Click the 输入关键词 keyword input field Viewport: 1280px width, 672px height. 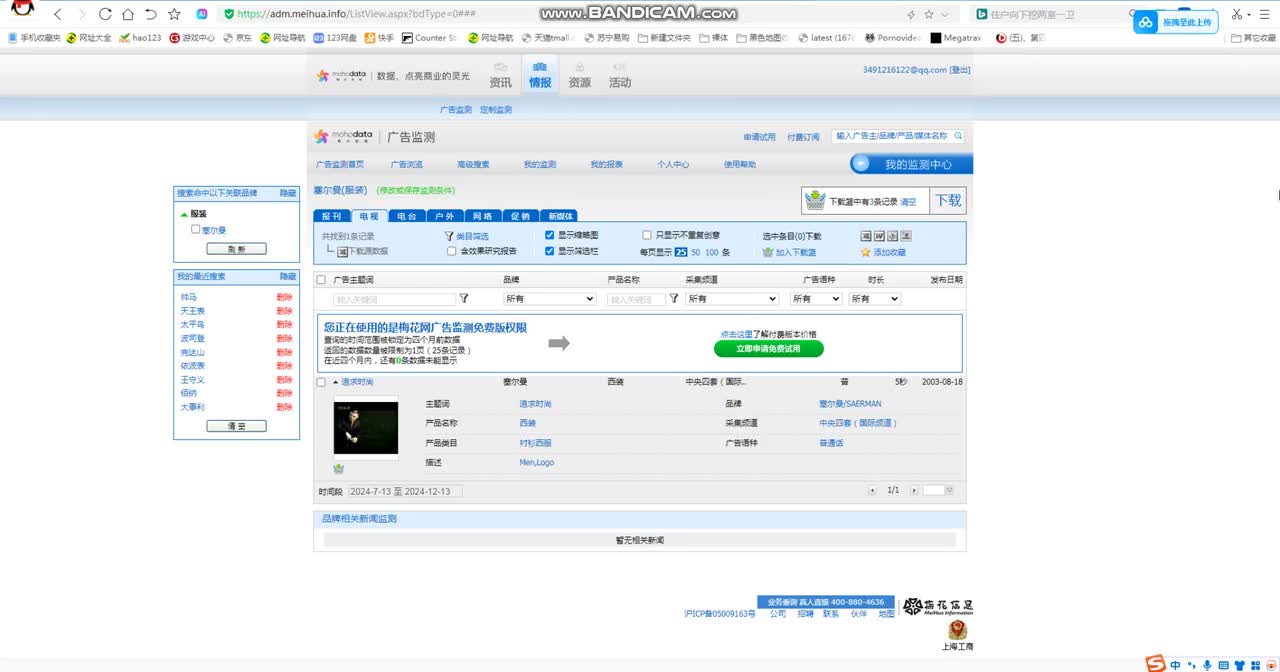coord(394,299)
